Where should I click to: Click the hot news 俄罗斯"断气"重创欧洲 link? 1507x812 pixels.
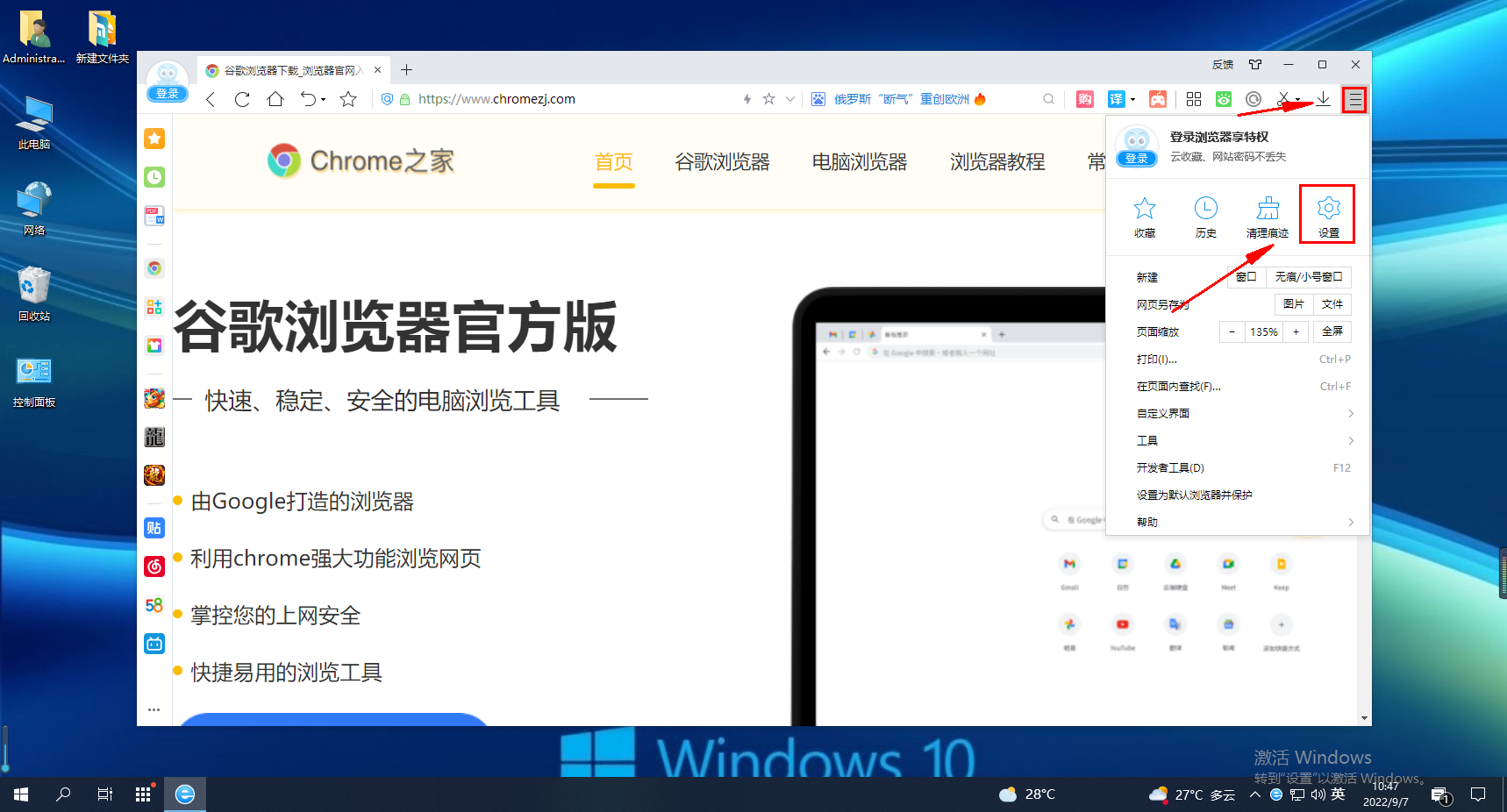click(902, 99)
